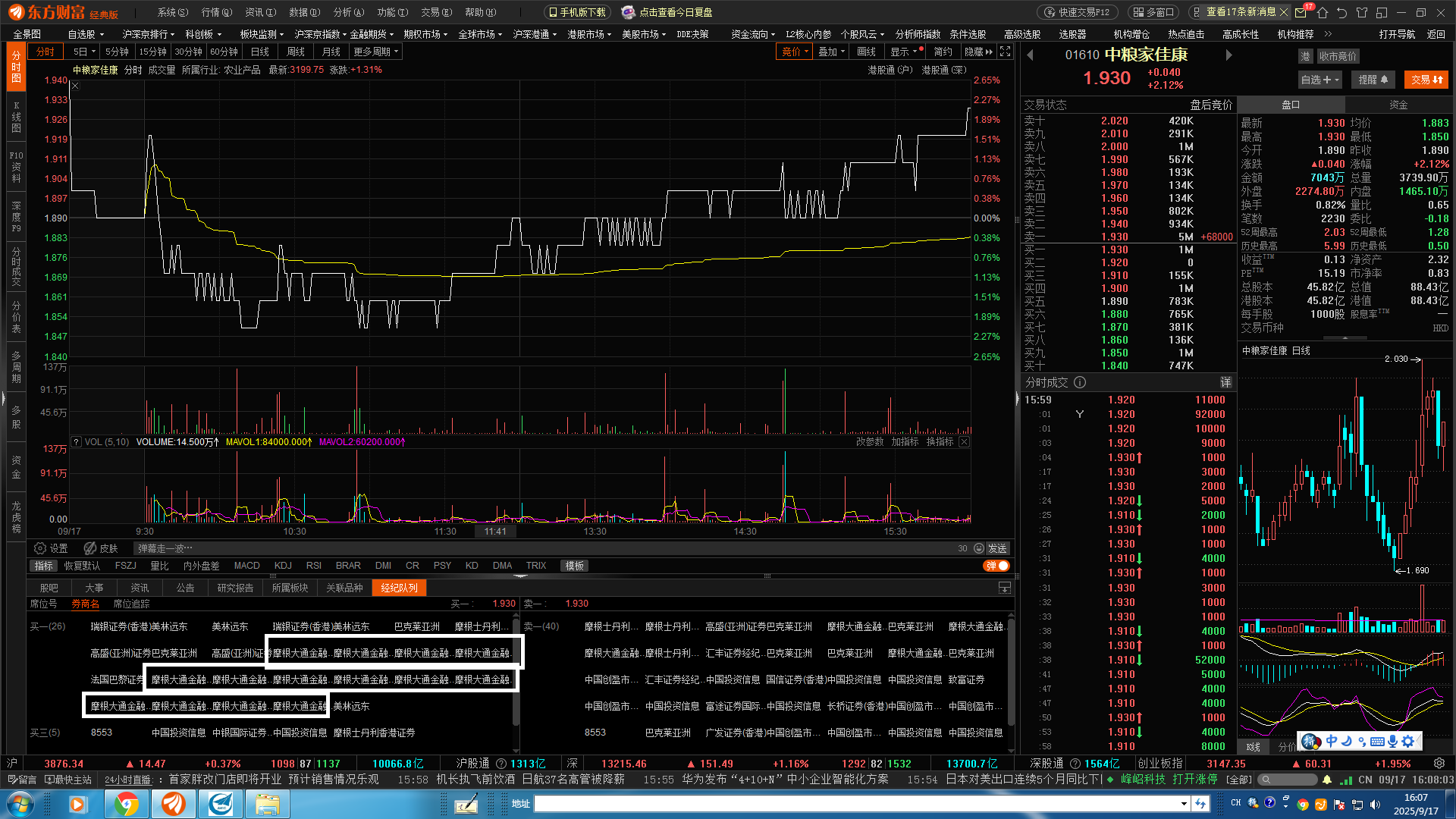Open status bar settings gear icon
Image resolution: width=1456 pixels, height=819 pixels.
point(1439,764)
